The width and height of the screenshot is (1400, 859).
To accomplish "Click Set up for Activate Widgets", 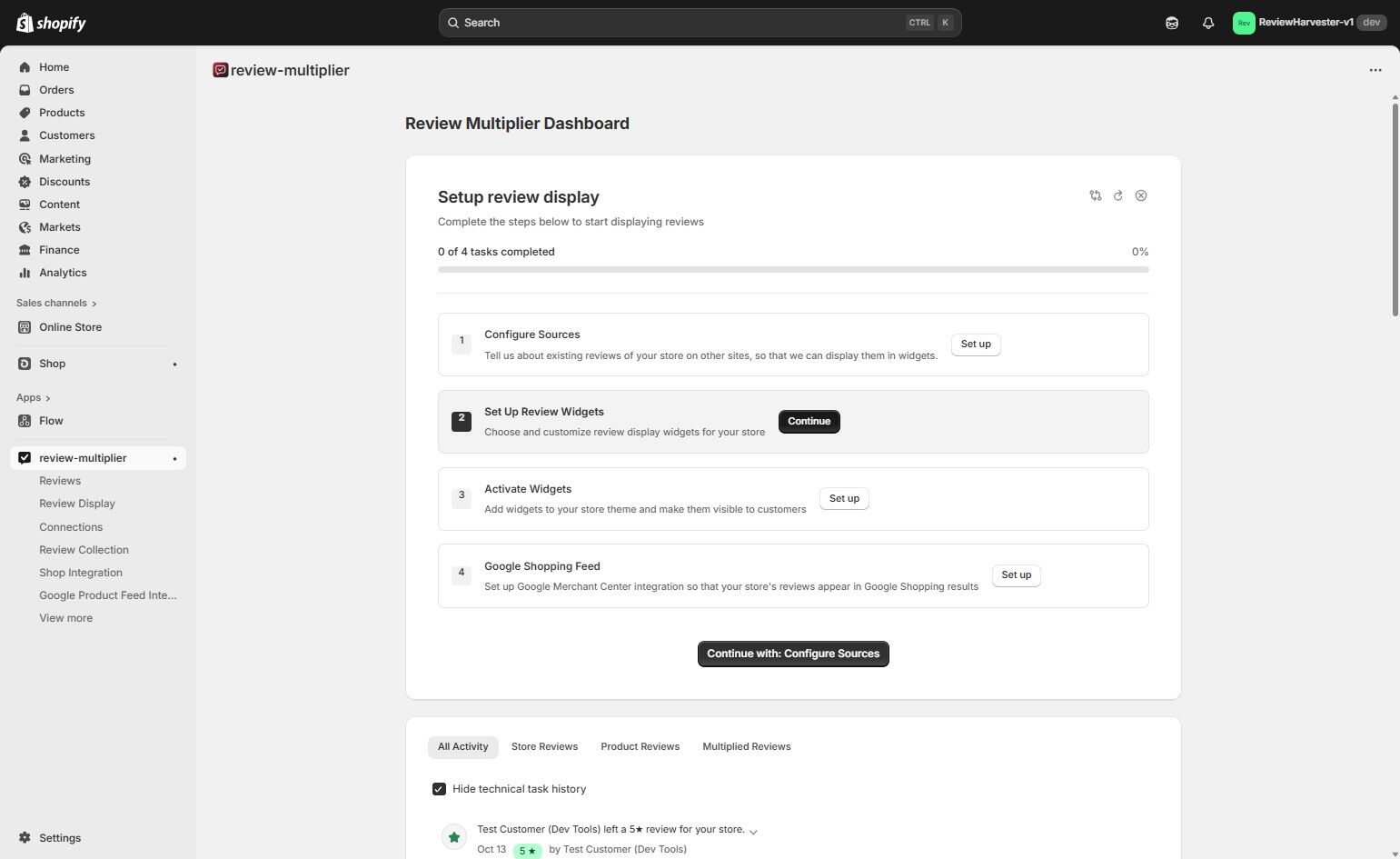I will coord(844,499).
